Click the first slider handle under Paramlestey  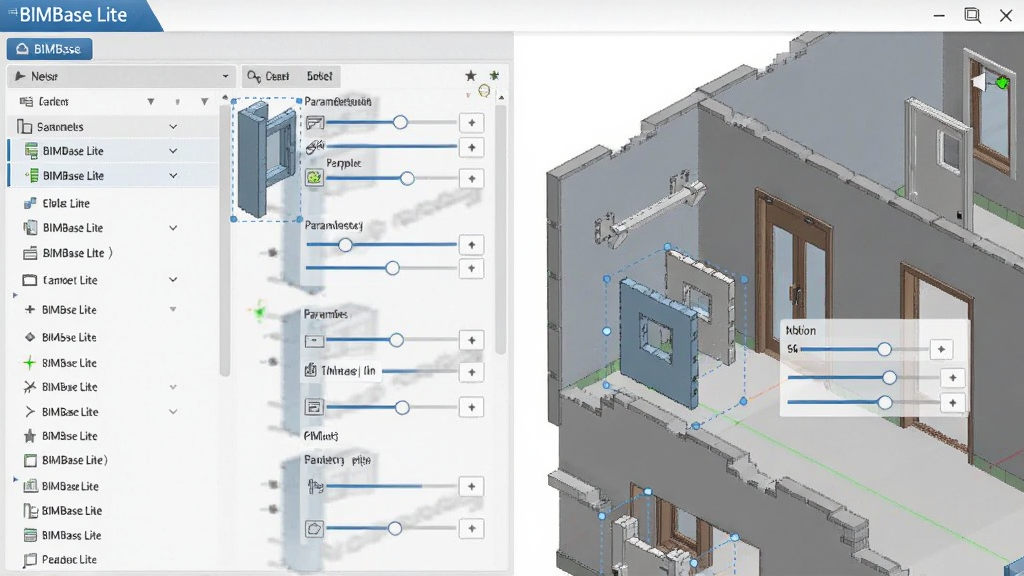pos(345,245)
